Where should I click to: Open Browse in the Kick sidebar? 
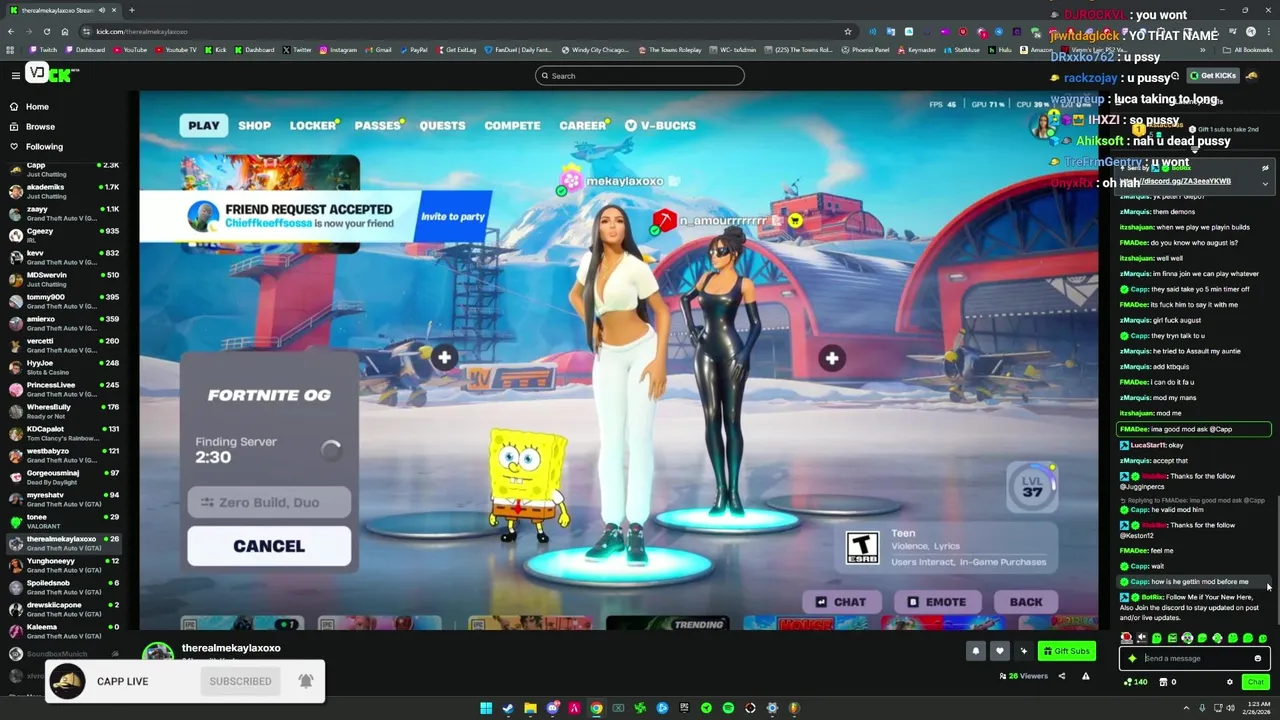click(x=33, y=127)
